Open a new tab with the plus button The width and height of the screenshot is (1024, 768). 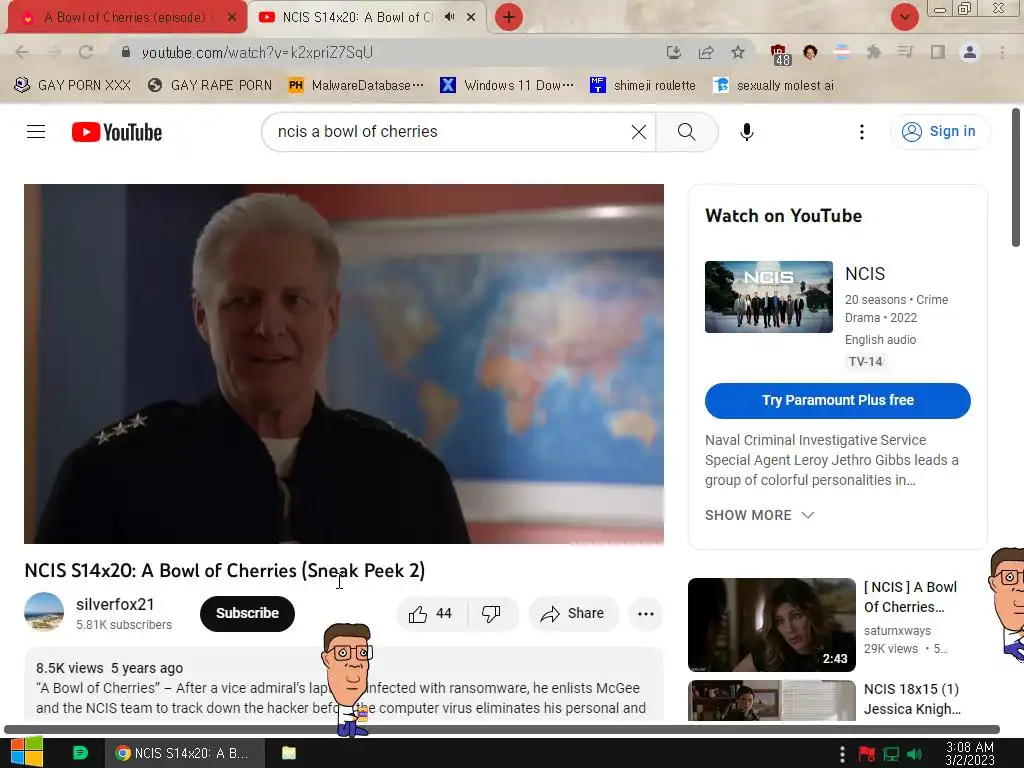pyautogui.click(x=509, y=17)
